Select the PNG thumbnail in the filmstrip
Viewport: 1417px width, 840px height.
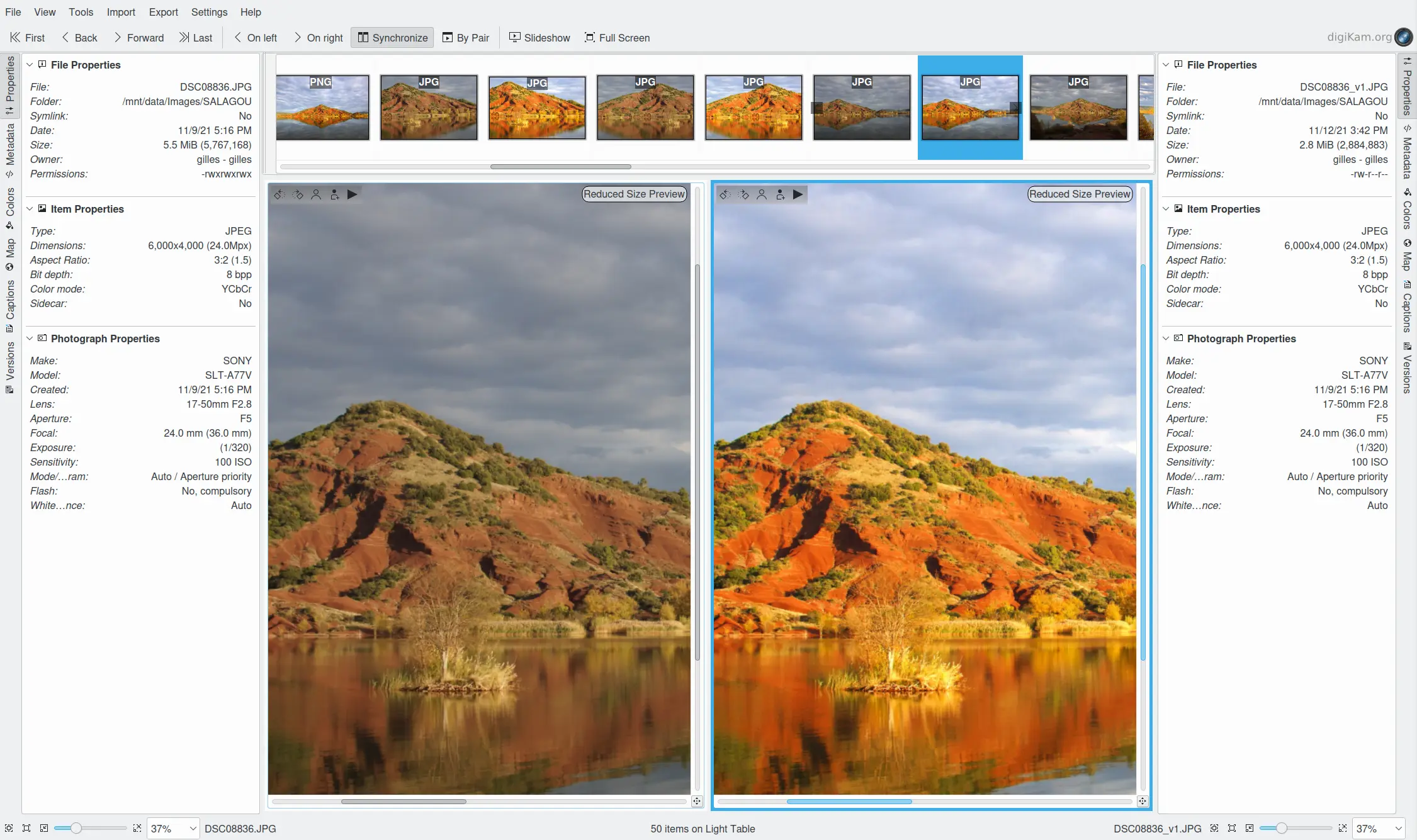coord(322,107)
